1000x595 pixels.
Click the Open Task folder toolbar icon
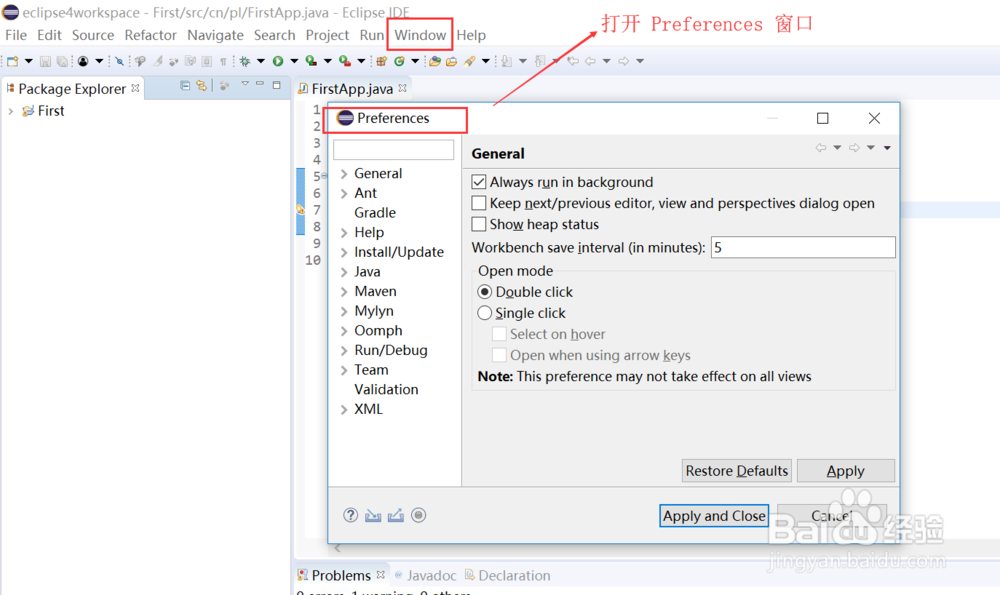[452, 61]
